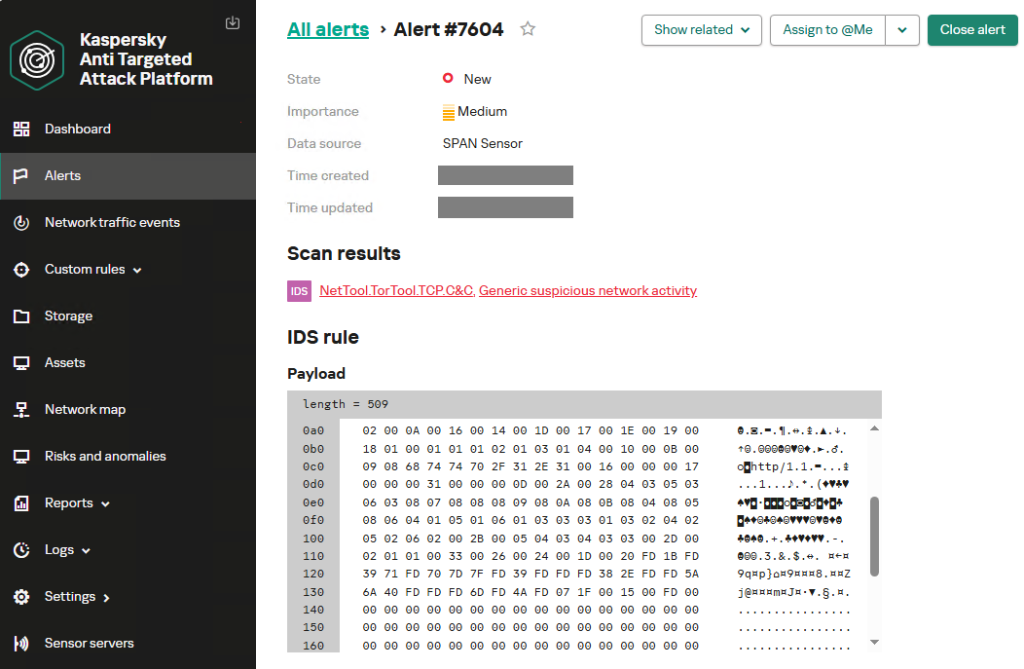Click the Custom rules target icon
Screen dimensions: 1024x669
pyautogui.click(x=22, y=270)
